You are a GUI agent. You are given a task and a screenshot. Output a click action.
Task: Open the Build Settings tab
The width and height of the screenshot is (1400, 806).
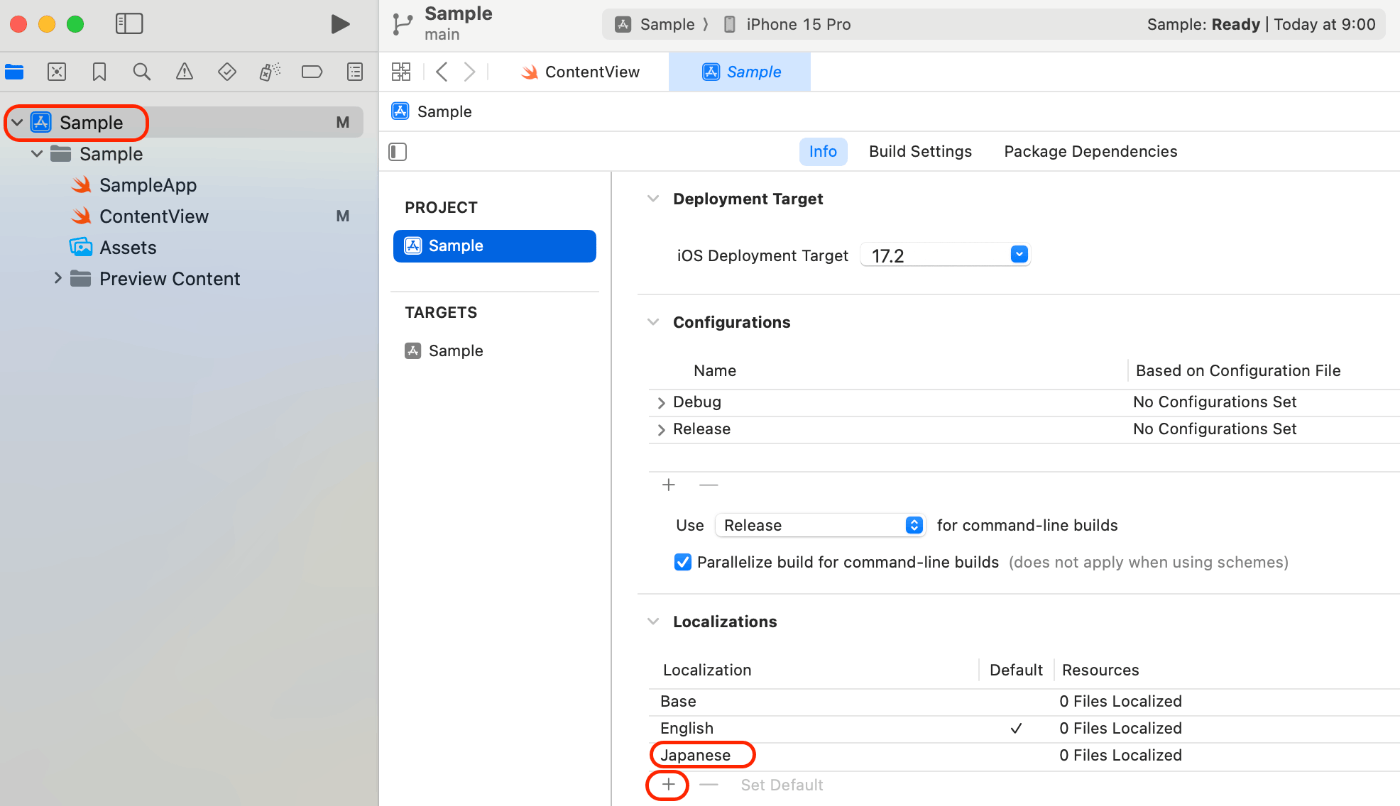coord(920,152)
